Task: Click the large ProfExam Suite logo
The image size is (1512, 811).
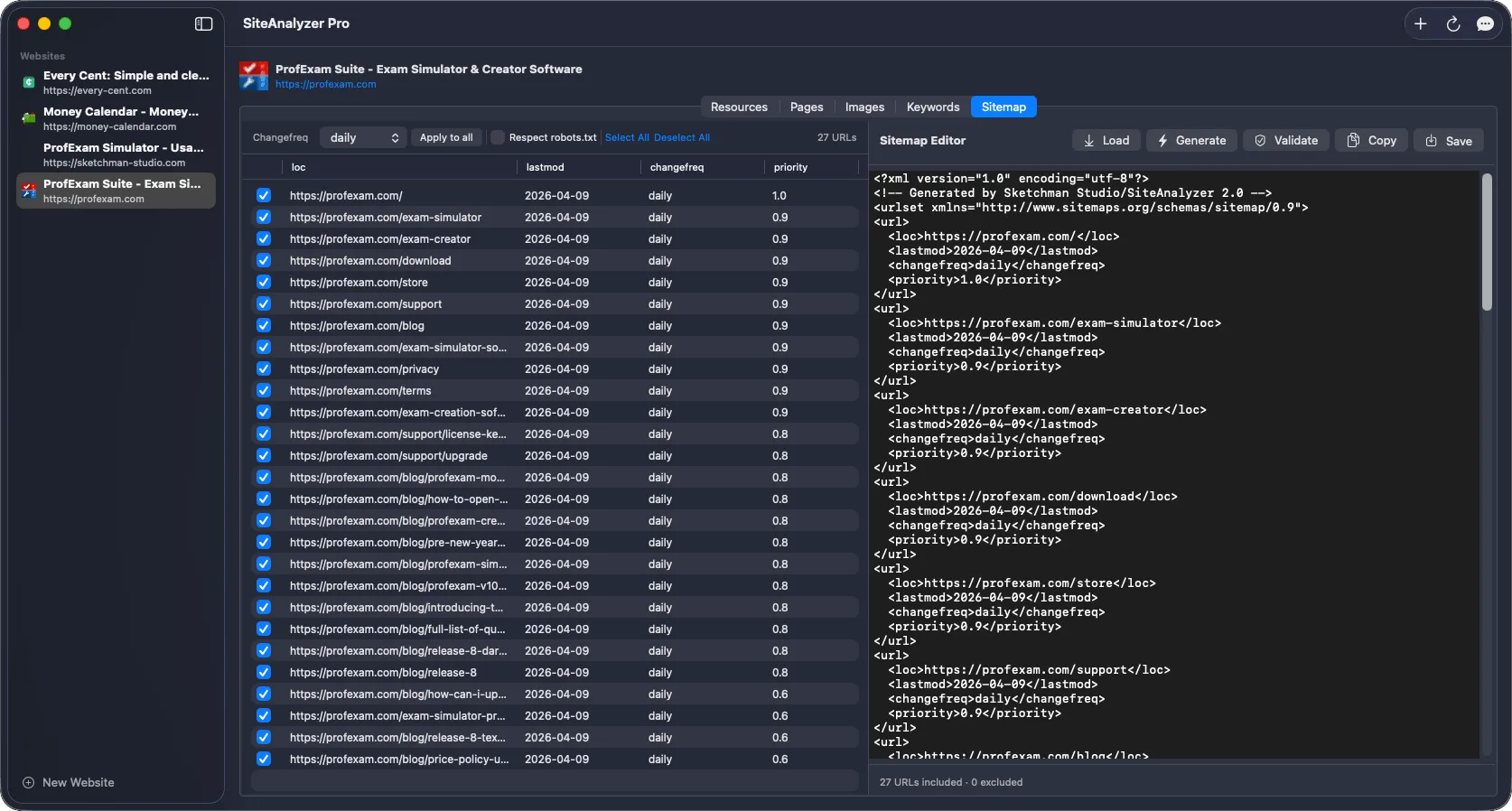Action: click(x=254, y=76)
